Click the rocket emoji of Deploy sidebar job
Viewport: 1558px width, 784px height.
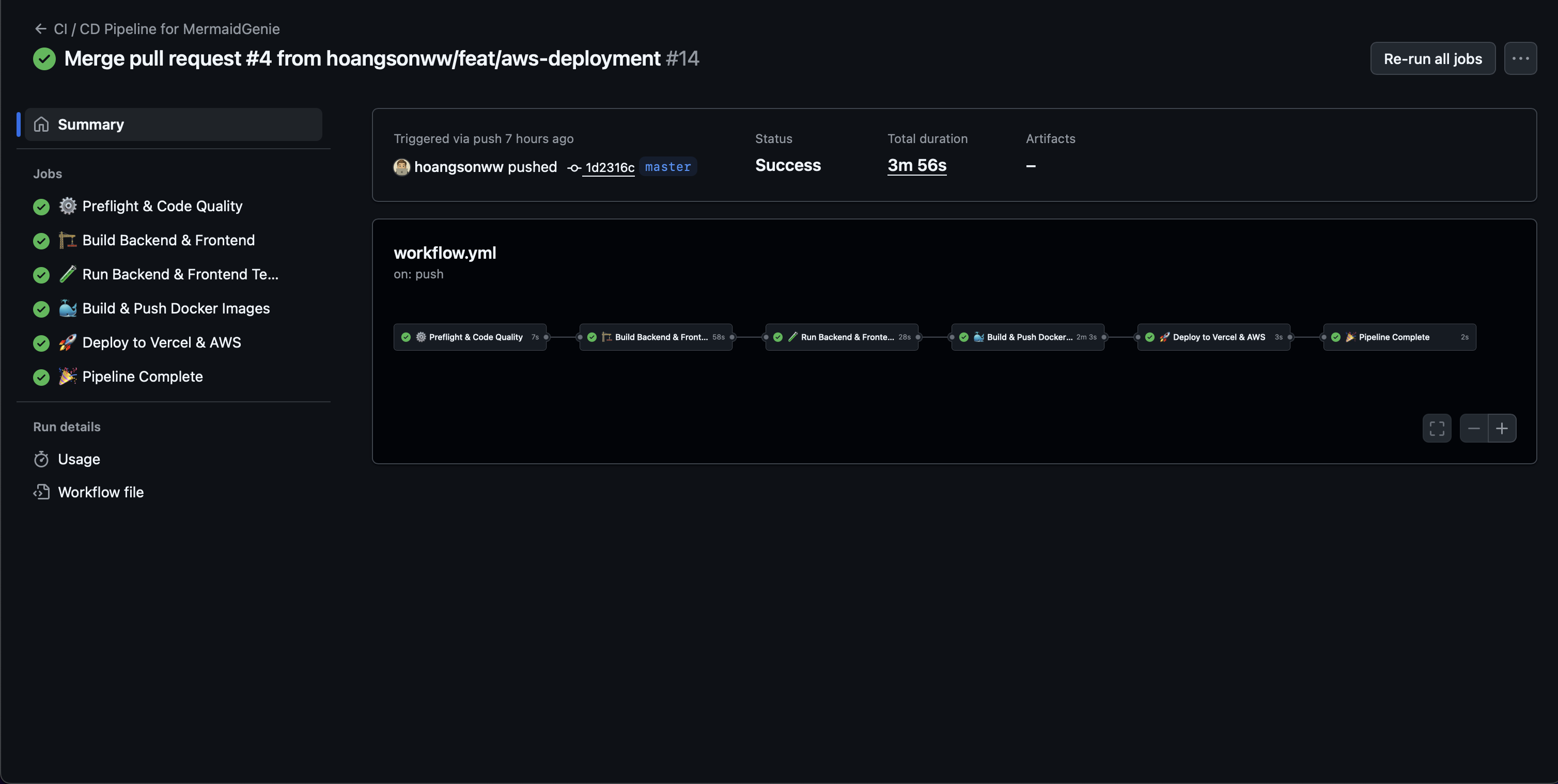68,342
